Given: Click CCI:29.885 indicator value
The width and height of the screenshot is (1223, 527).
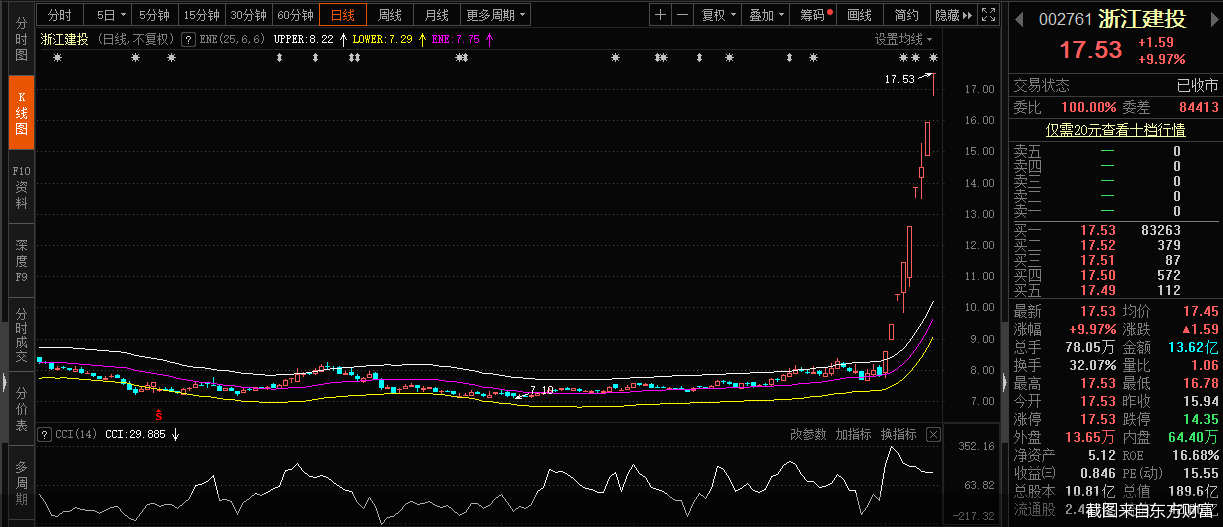Looking at the screenshot, I should (x=137, y=434).
